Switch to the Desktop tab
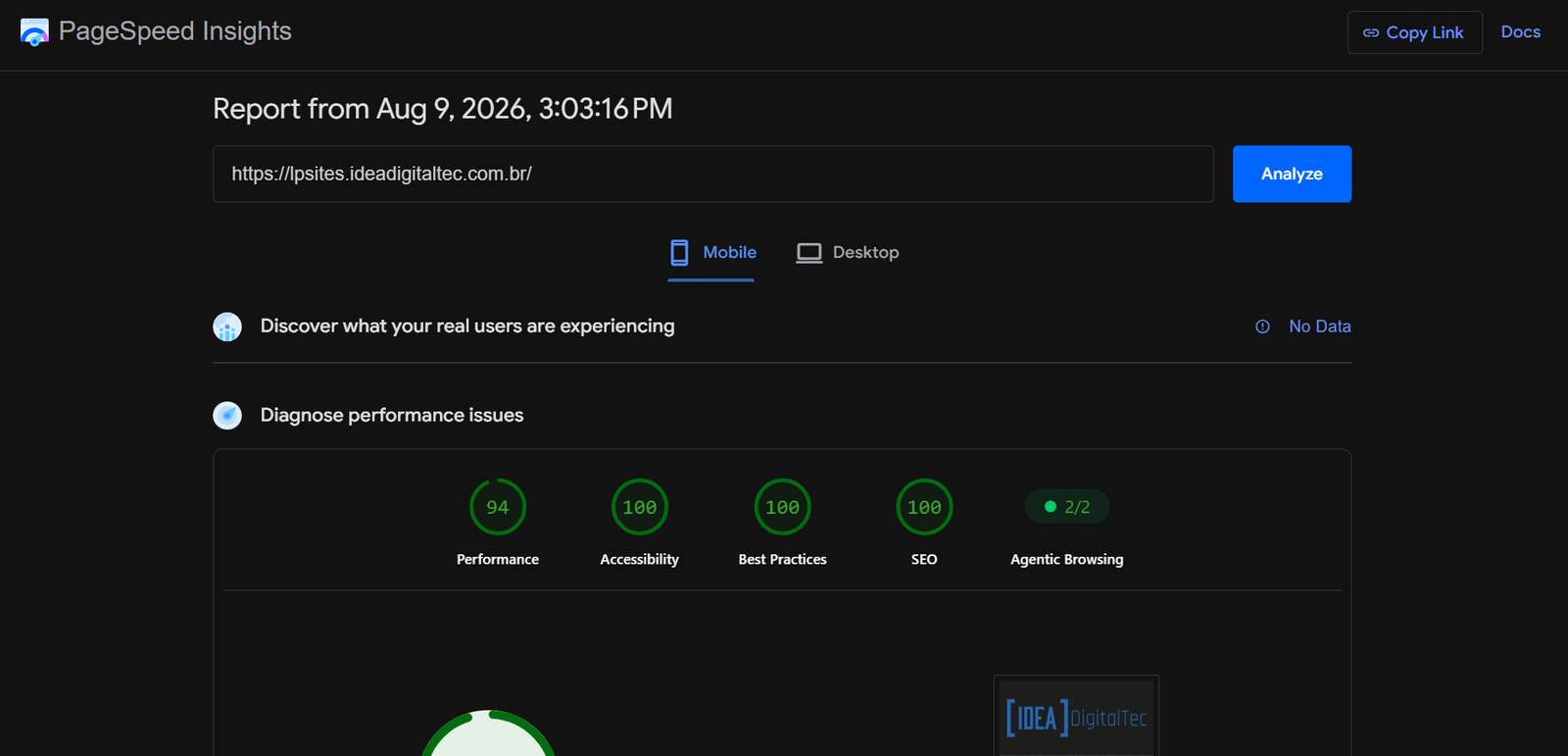The image size is (1568, 756). click(847, 253)
